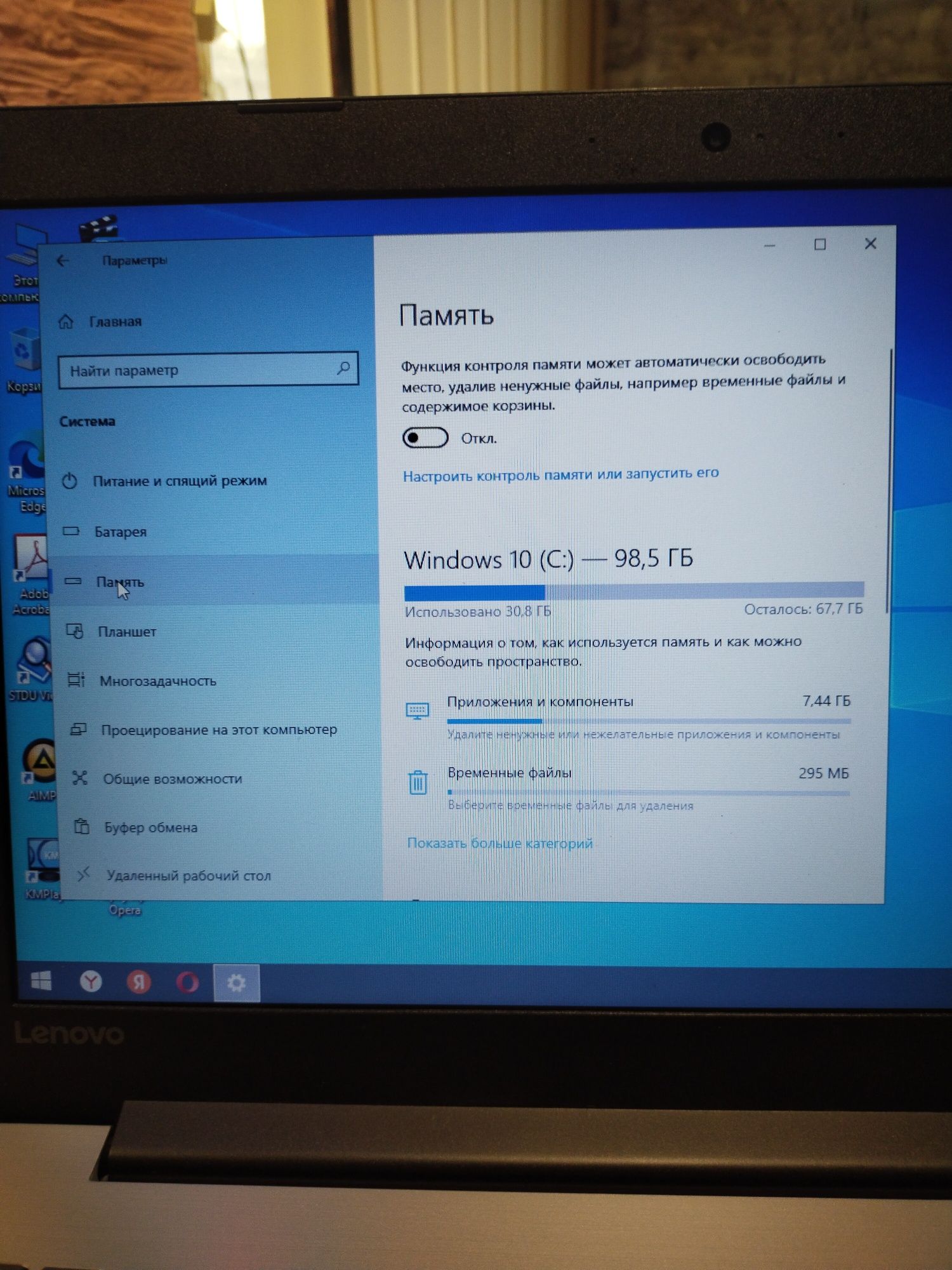Click the tablet icon next to Планшет

(75, 631)
